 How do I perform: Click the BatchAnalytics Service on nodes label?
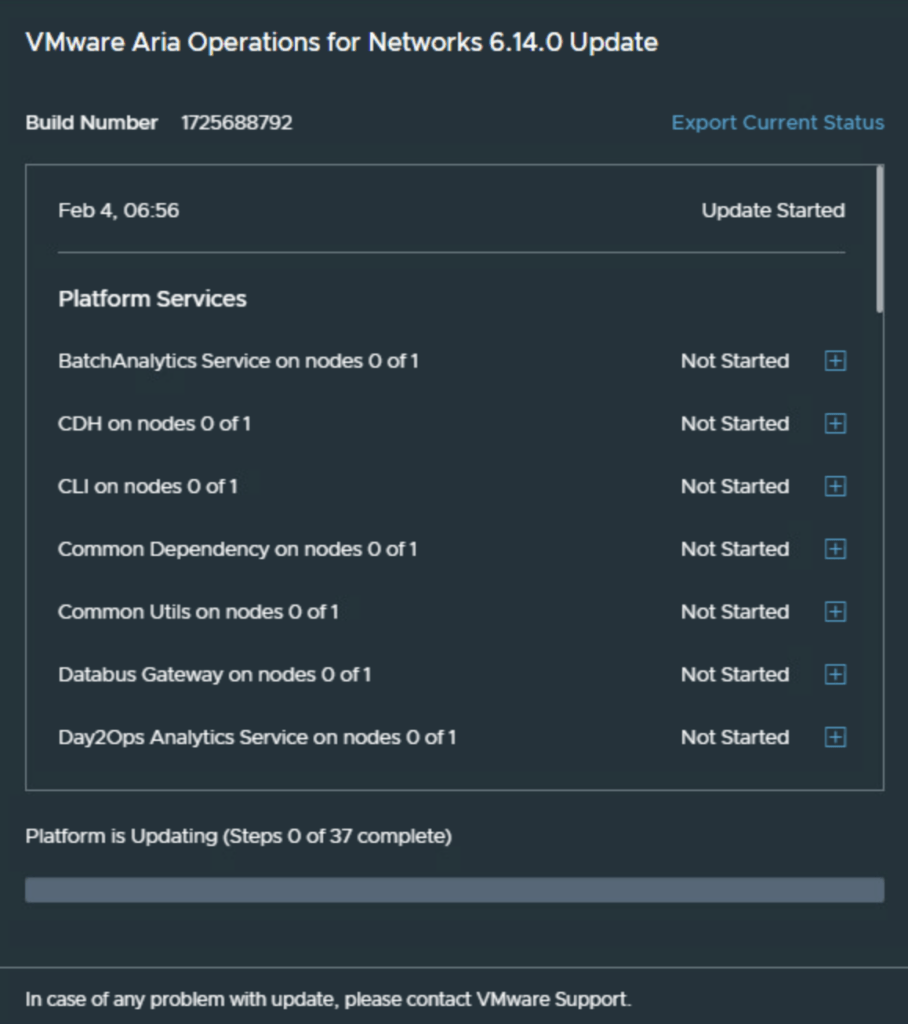pyautogui.click(x=238, y=361)
